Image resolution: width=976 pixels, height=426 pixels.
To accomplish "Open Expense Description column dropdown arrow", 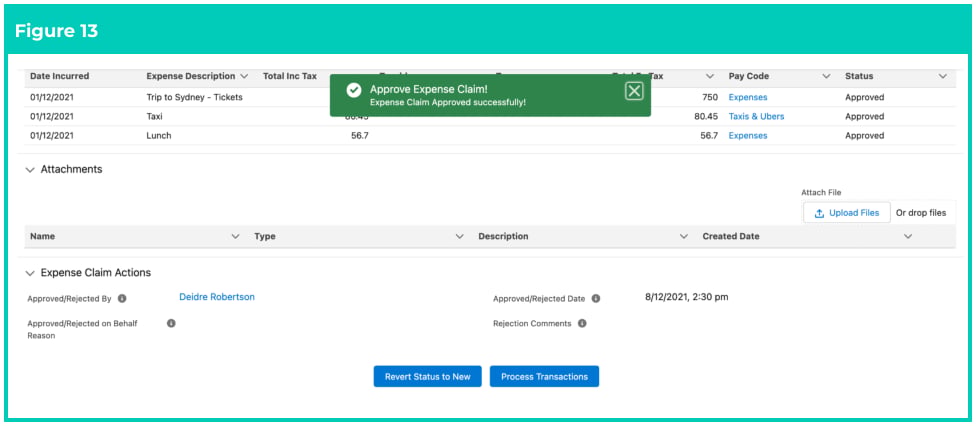I will coord(244,76).
